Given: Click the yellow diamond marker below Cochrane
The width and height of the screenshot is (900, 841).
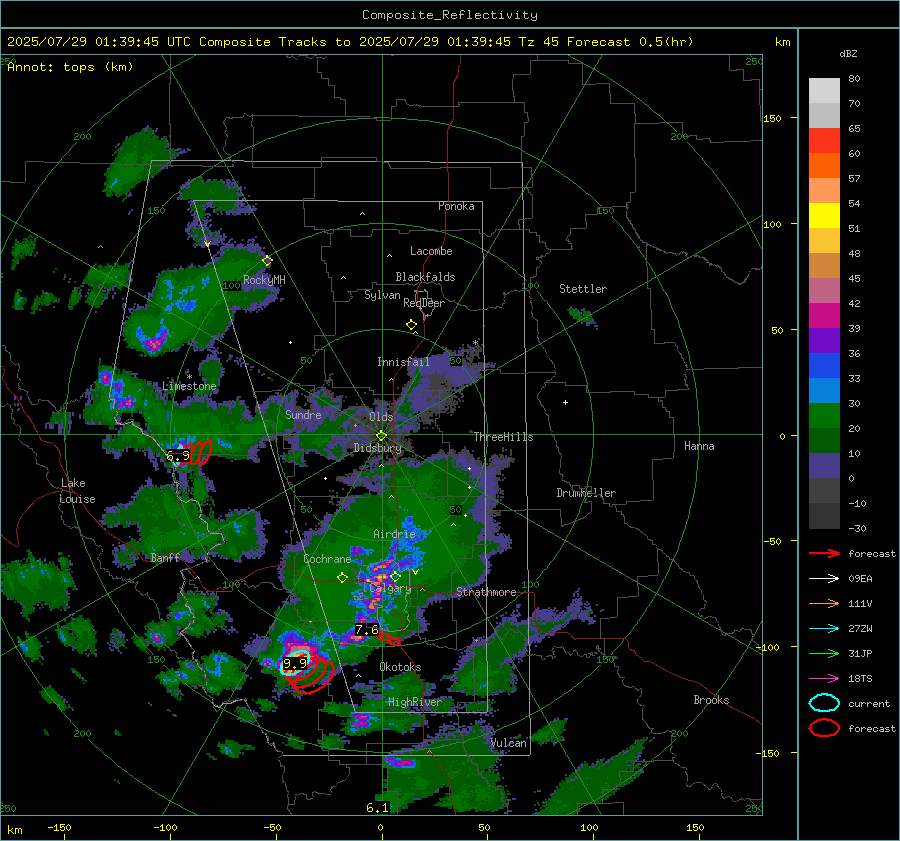Looking at the screenshot, I should click(x=342, y=578).
